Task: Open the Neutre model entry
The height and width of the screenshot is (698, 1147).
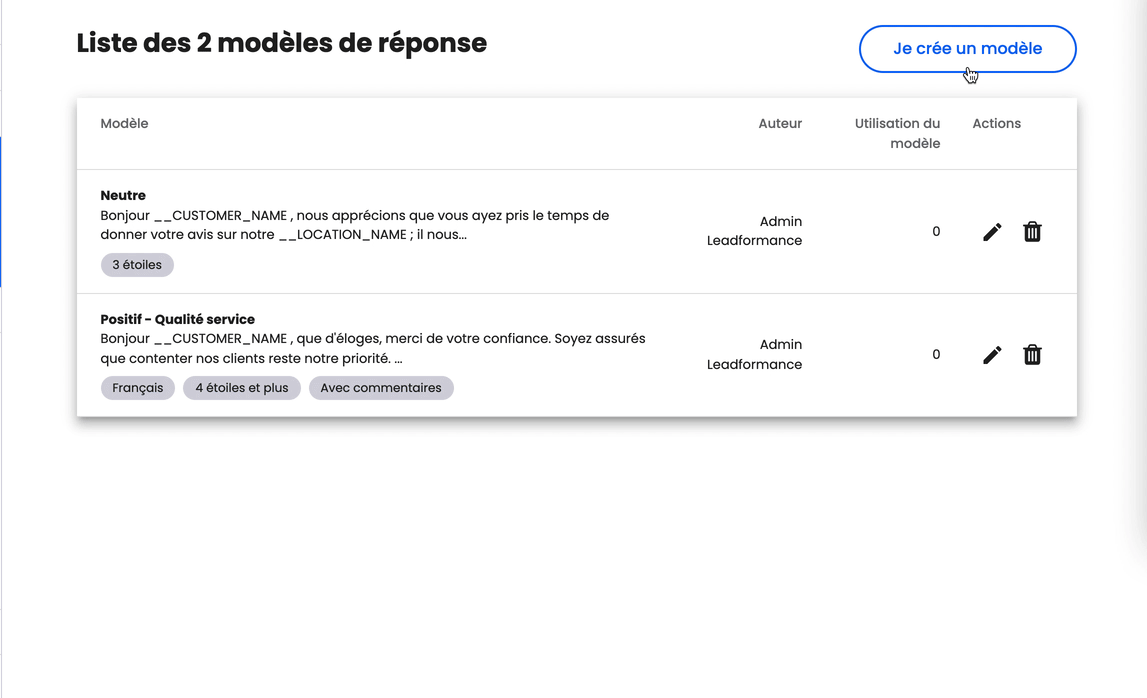Action: click(122, 195)
